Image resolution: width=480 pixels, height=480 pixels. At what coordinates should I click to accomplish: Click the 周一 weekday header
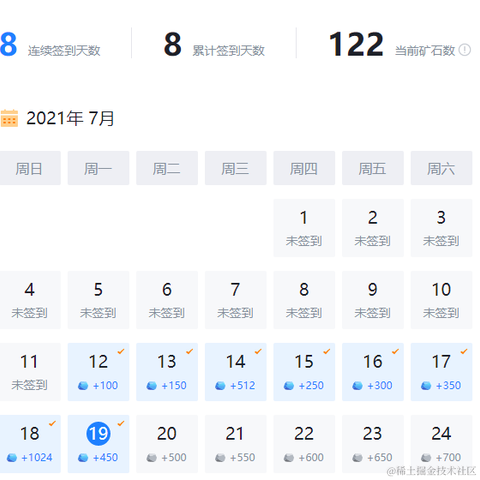point(98,168)
